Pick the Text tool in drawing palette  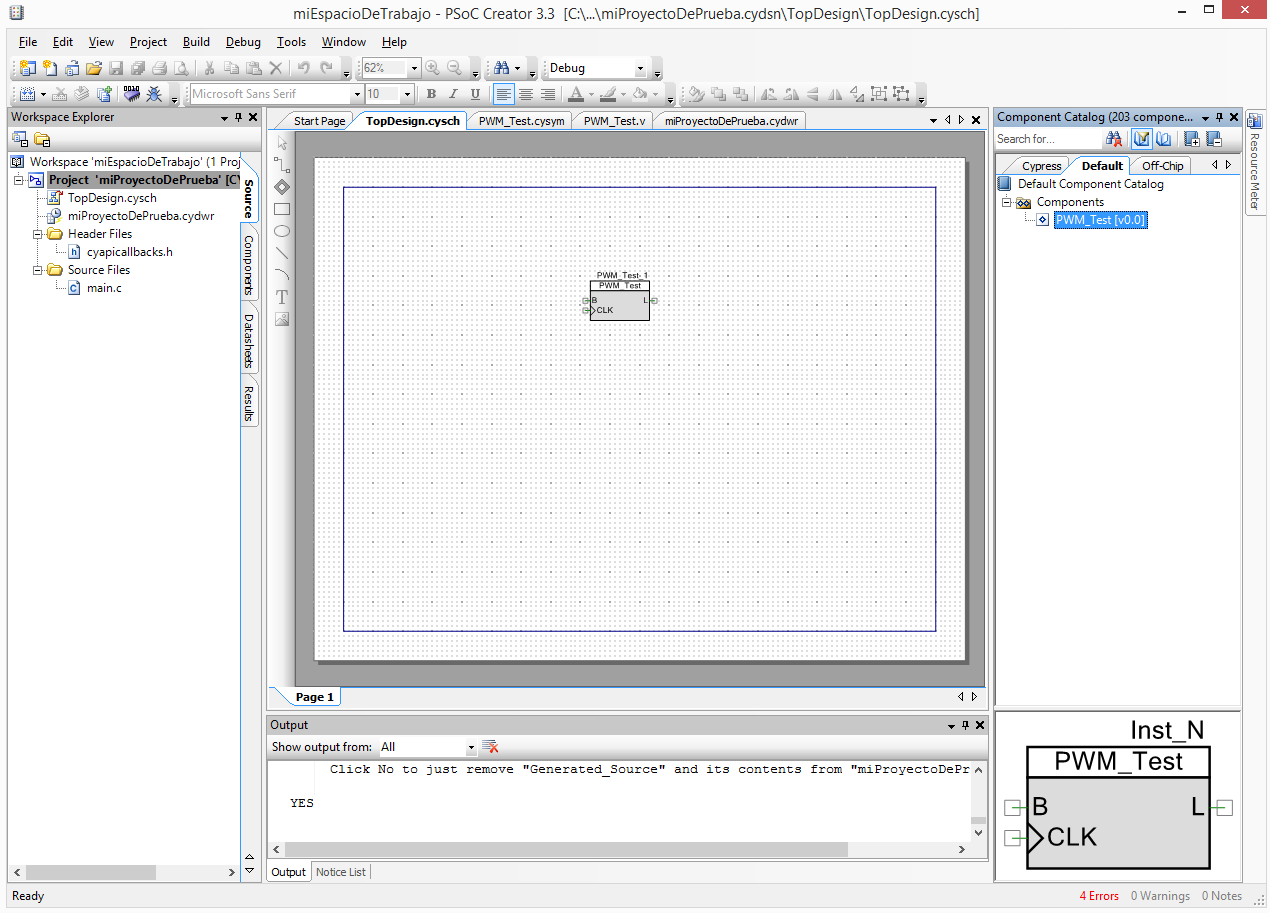pyautogui.click(x=282, y=297)
